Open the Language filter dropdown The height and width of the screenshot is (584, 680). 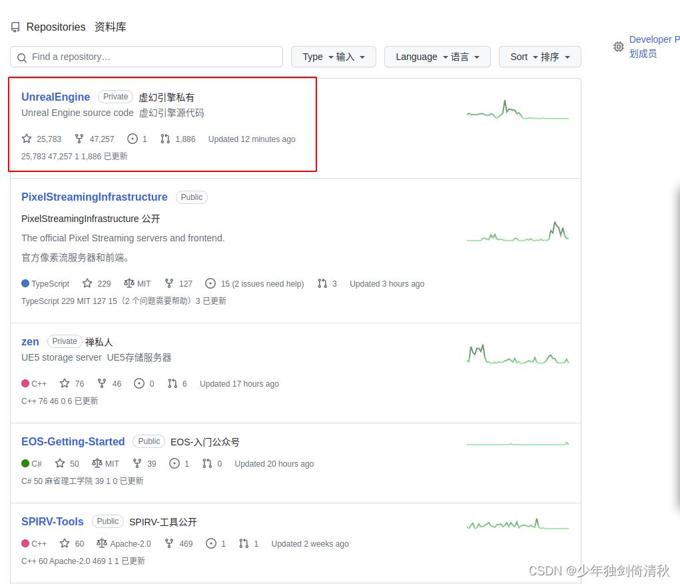437,57
